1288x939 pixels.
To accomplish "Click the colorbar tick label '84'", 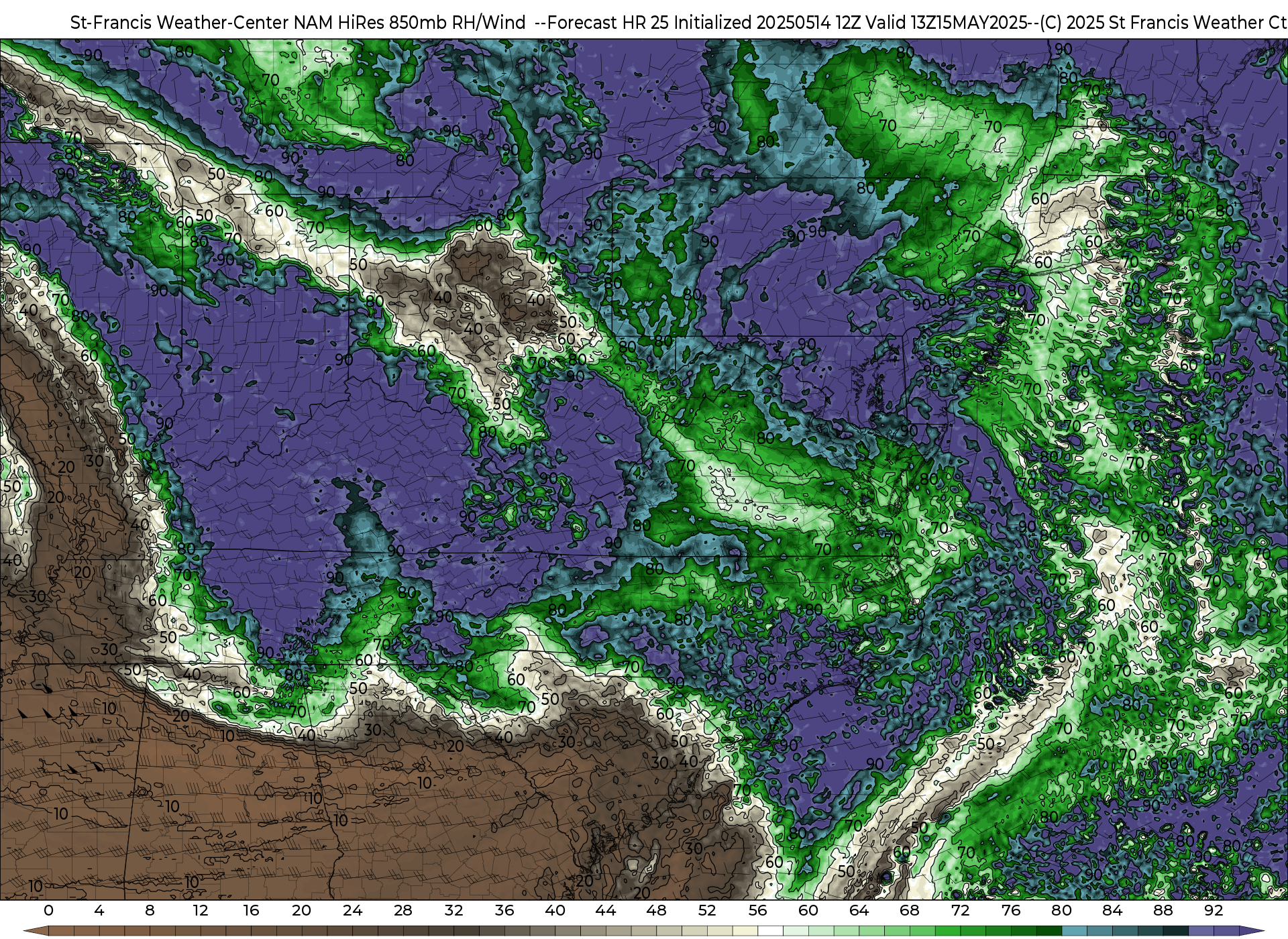I will [1112, 910].
